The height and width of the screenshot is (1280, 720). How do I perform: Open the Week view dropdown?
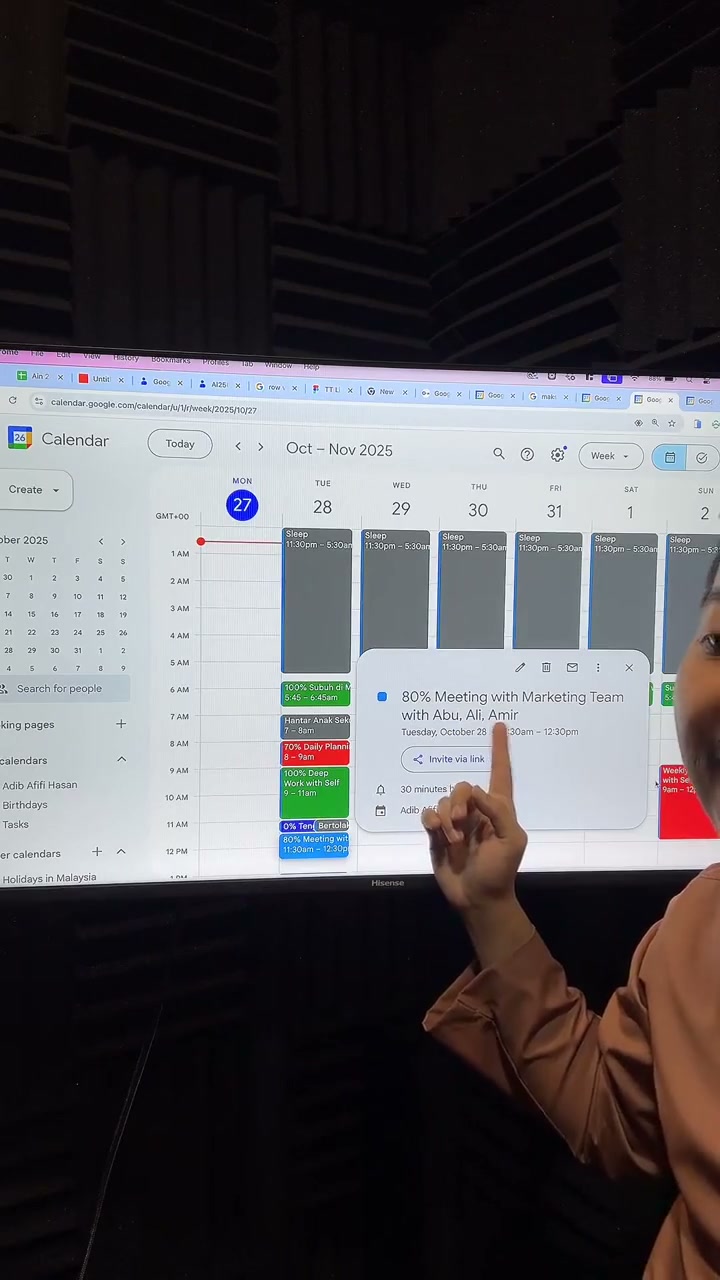(610, 456)
